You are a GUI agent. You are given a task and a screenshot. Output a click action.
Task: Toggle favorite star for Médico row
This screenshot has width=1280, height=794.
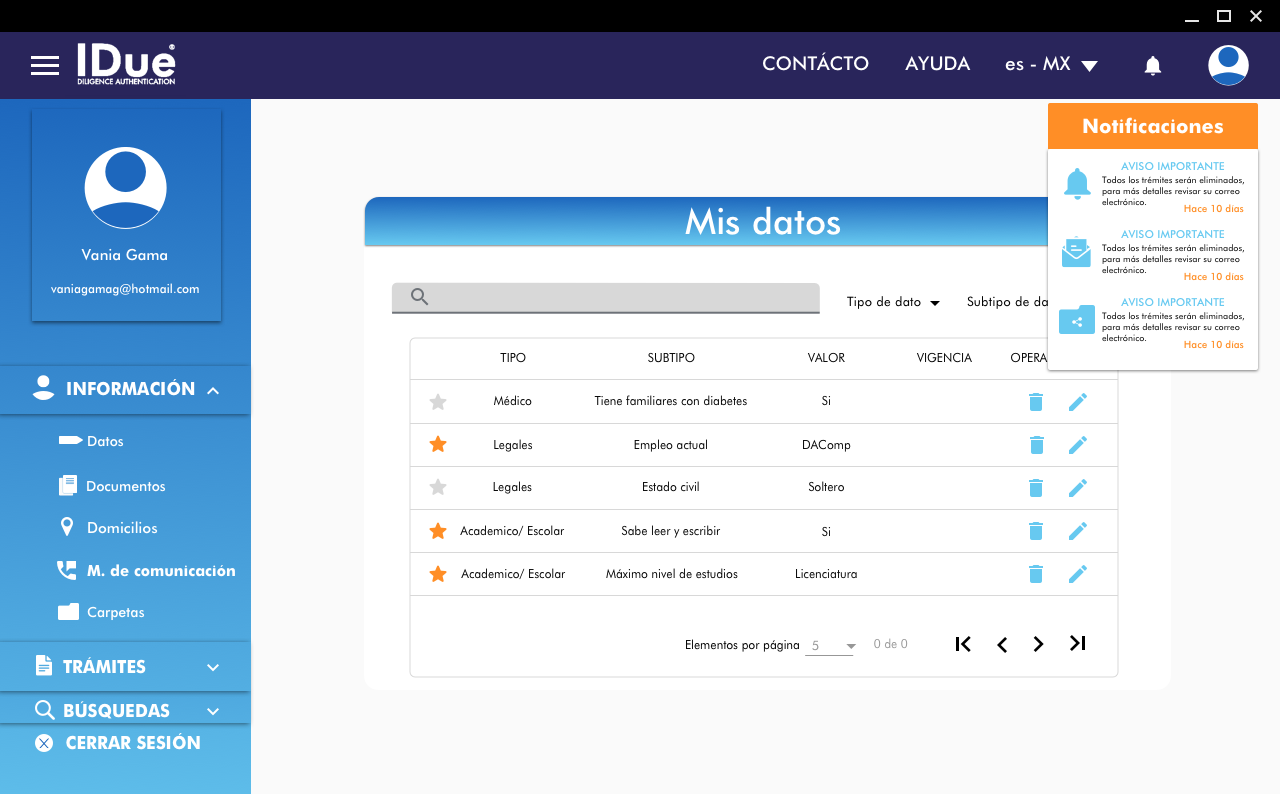(438, 402)
